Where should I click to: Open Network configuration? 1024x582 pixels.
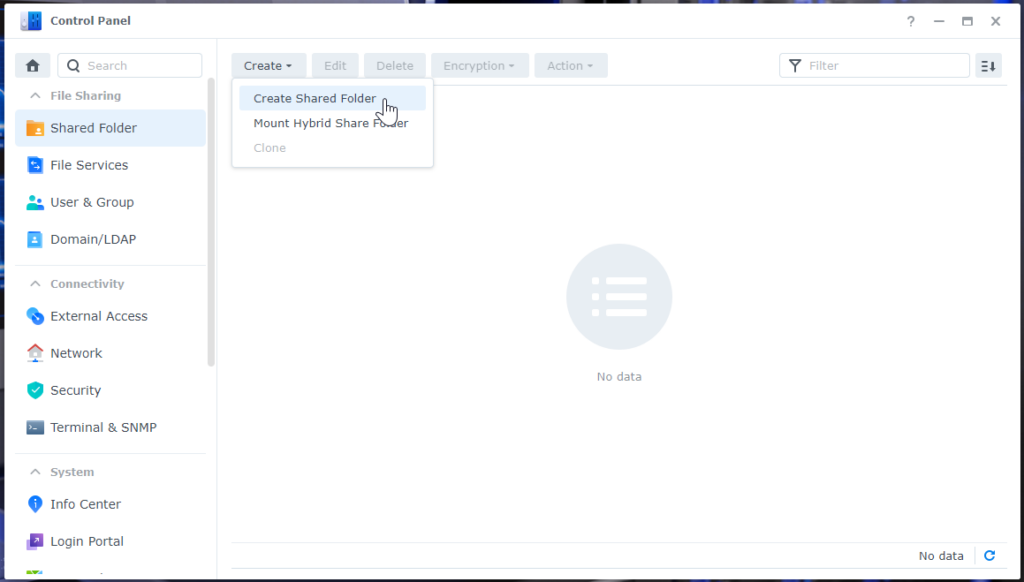tap(75, 352)
